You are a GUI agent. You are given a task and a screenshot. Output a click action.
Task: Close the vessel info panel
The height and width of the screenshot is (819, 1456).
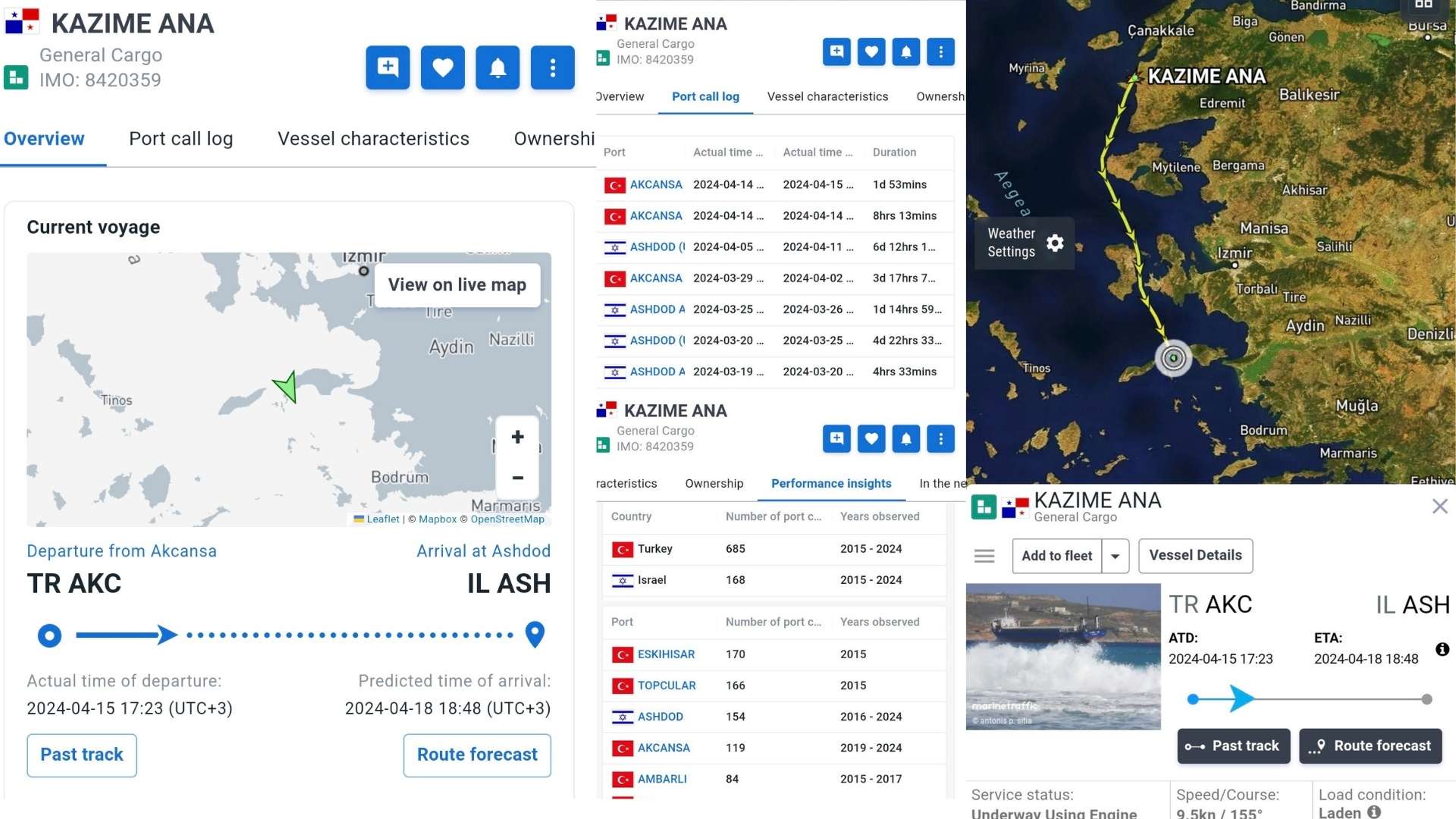tap(1439, 506)
